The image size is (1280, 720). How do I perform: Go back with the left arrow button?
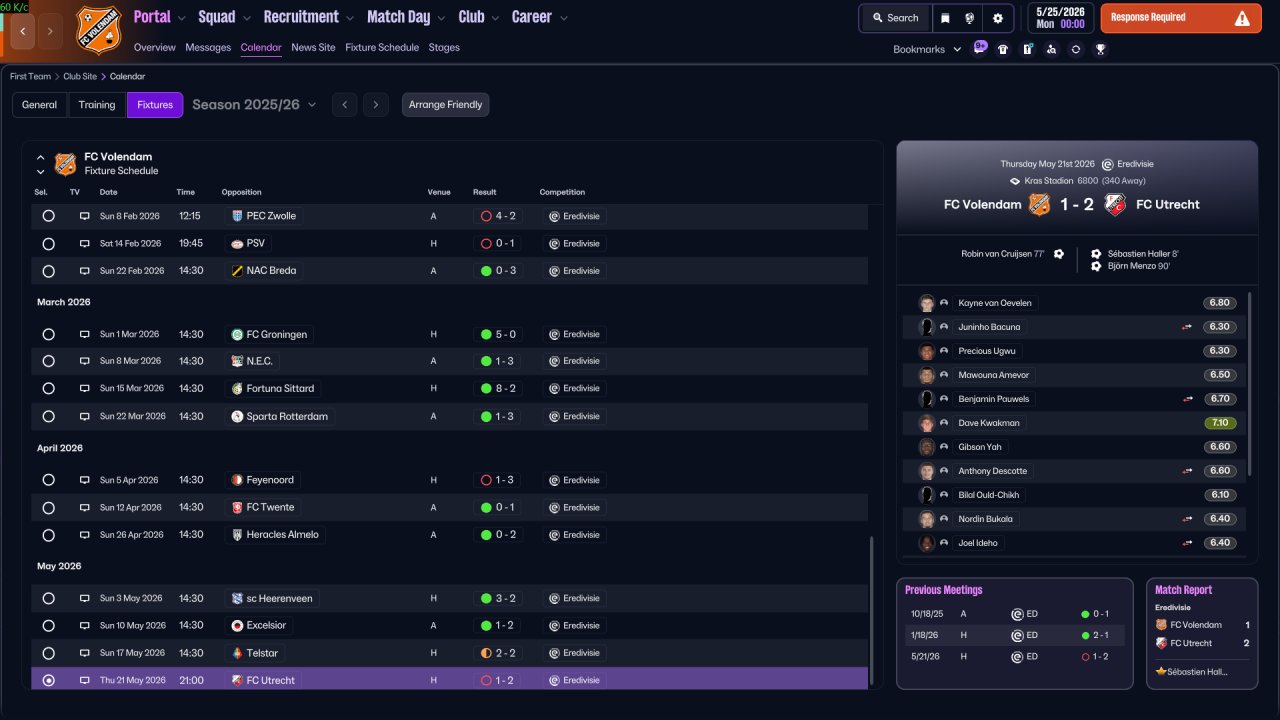point(23,31)
